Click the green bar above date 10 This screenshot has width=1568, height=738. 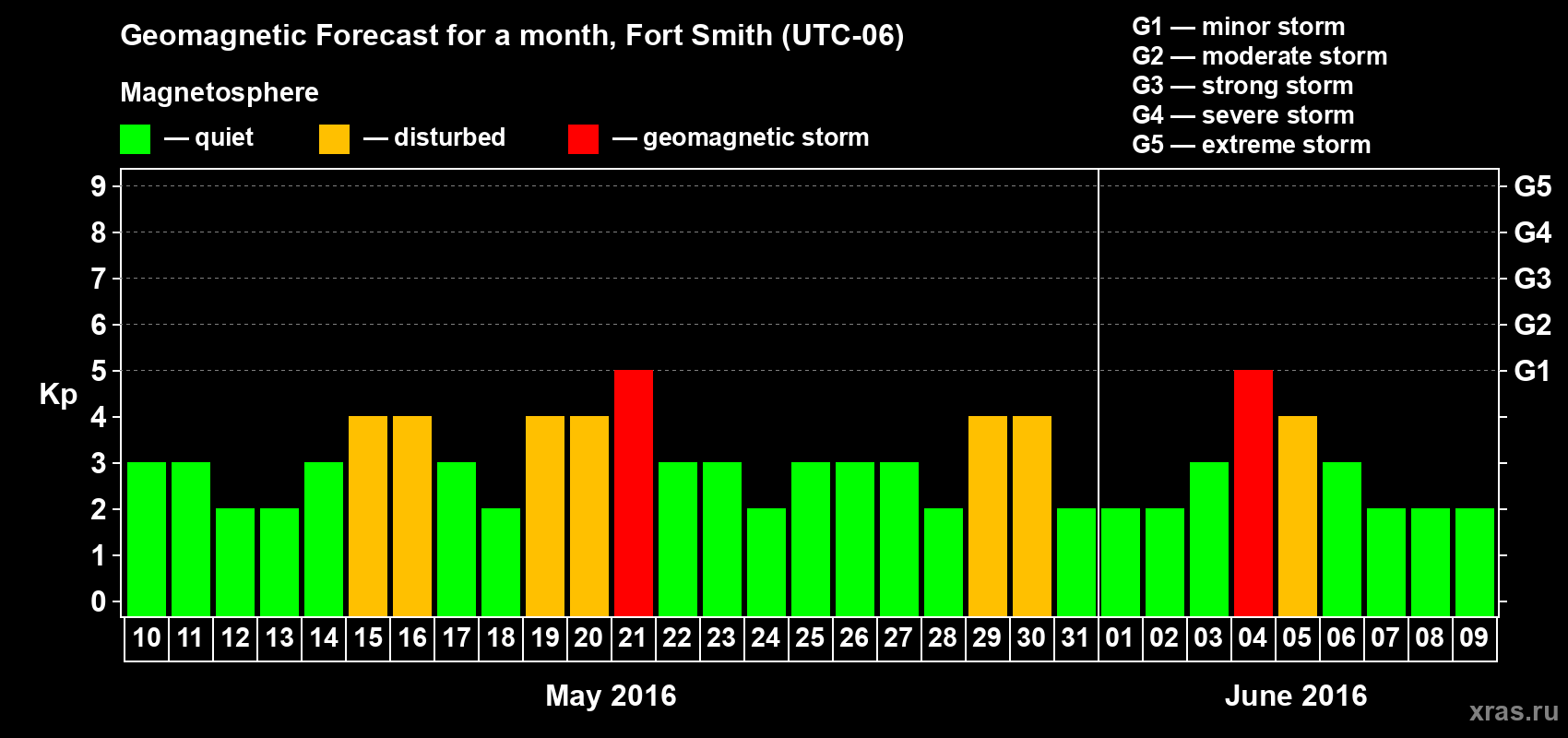[x=147, y=540]
